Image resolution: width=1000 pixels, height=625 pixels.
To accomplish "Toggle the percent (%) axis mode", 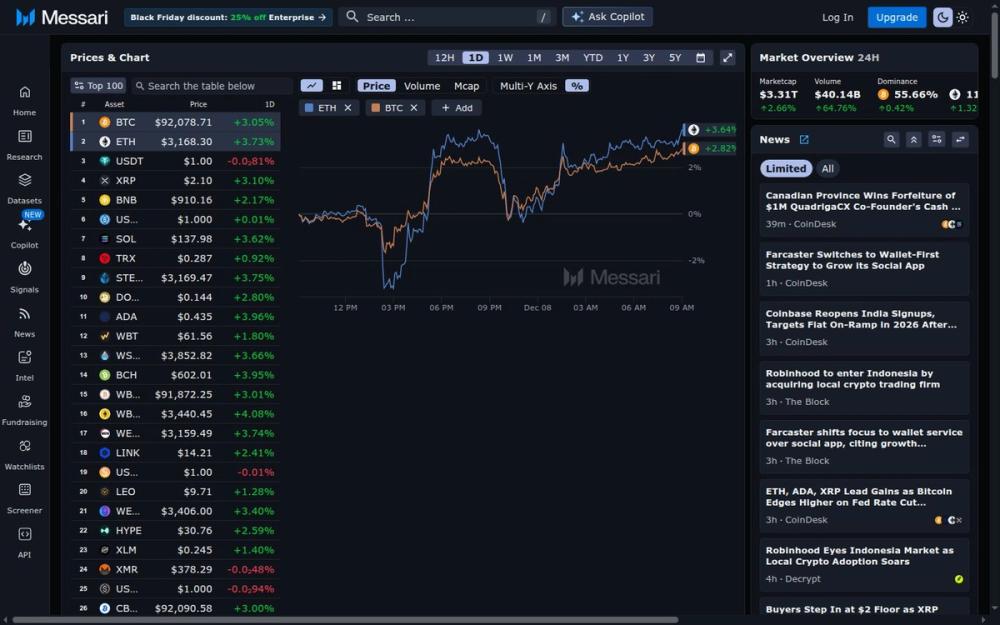I will tap(577, 85).
